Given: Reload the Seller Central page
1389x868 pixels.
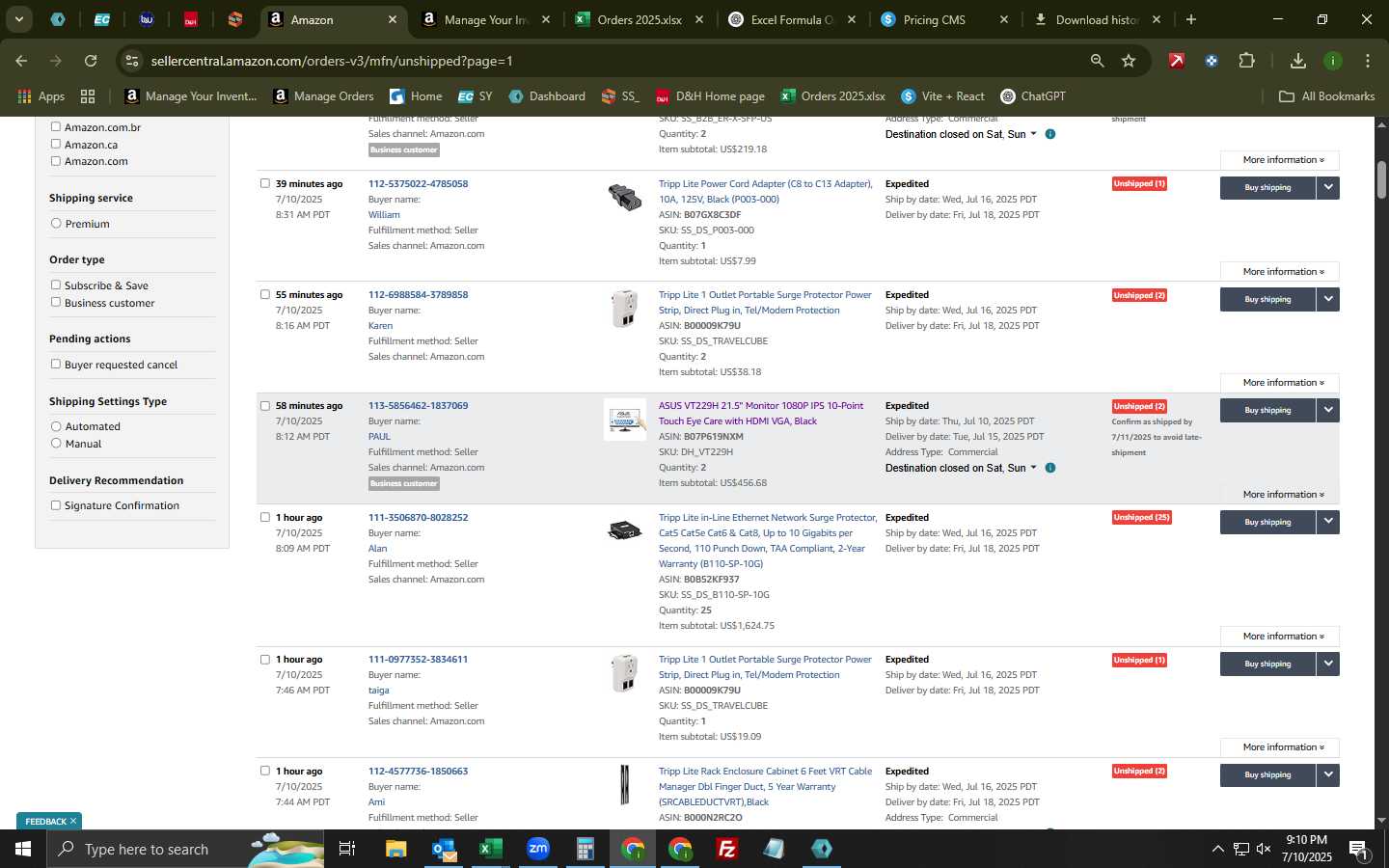Looking at the screenshot, I should pyautogui.click(x=91, y=61).
